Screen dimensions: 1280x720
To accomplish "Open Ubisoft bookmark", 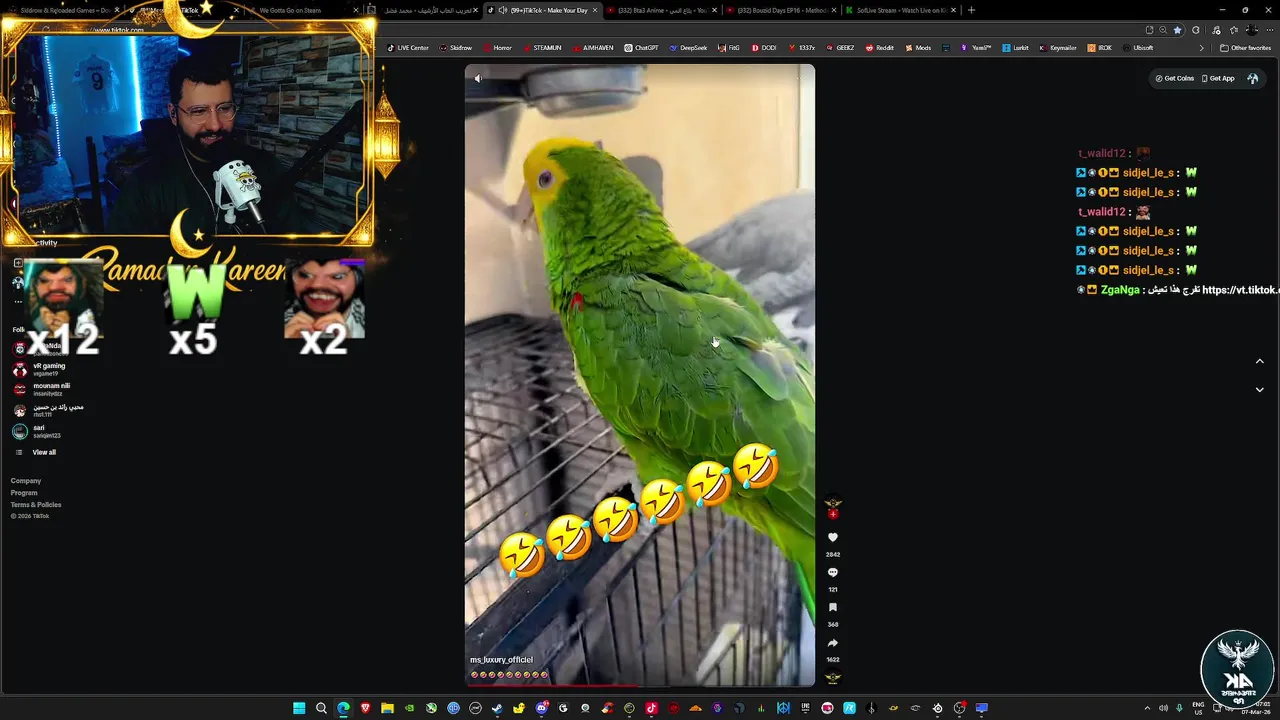I will (1139, 47).
